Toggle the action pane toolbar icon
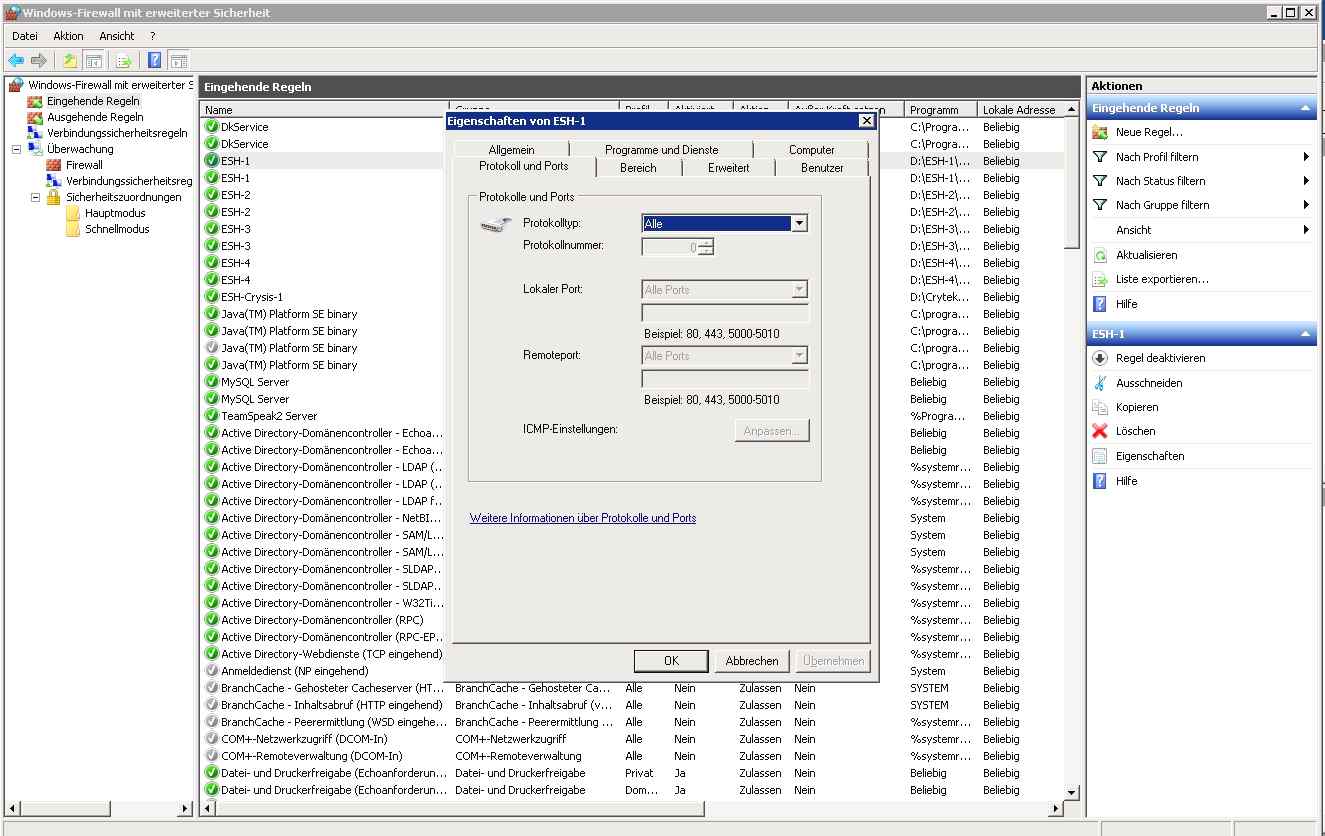Screen dimensions: 1325x836 178,61
